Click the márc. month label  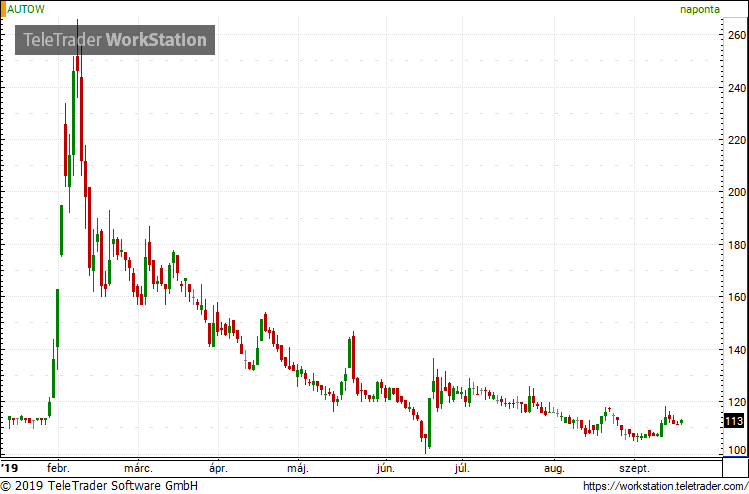tap(139, 468)
